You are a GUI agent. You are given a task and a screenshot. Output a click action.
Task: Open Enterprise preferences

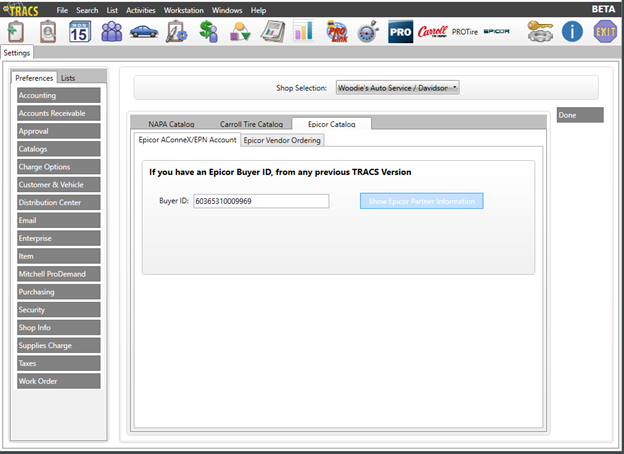click(x=58, y=238)
